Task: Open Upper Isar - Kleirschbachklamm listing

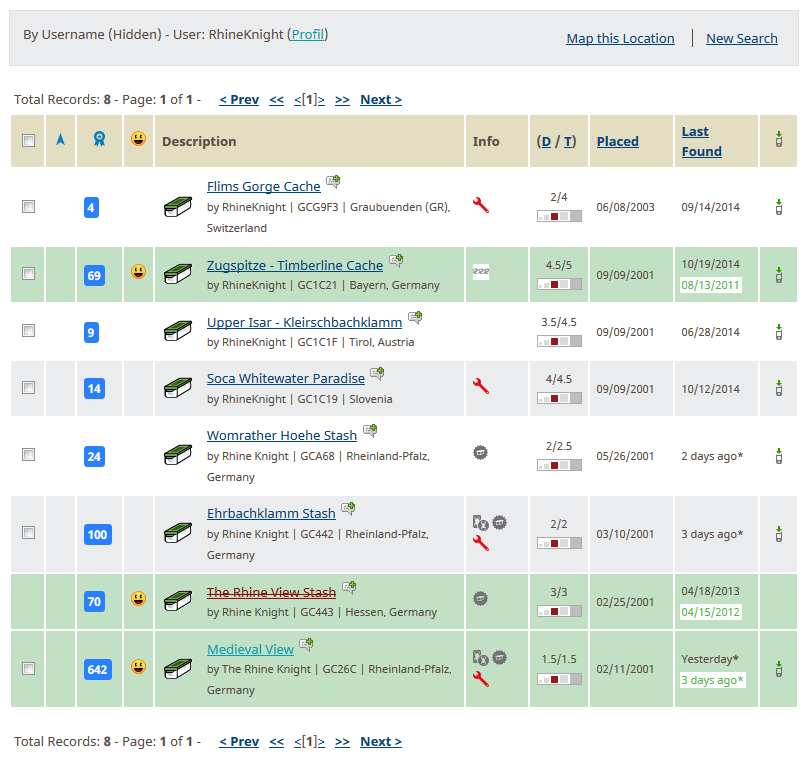Action: point(304,322)
